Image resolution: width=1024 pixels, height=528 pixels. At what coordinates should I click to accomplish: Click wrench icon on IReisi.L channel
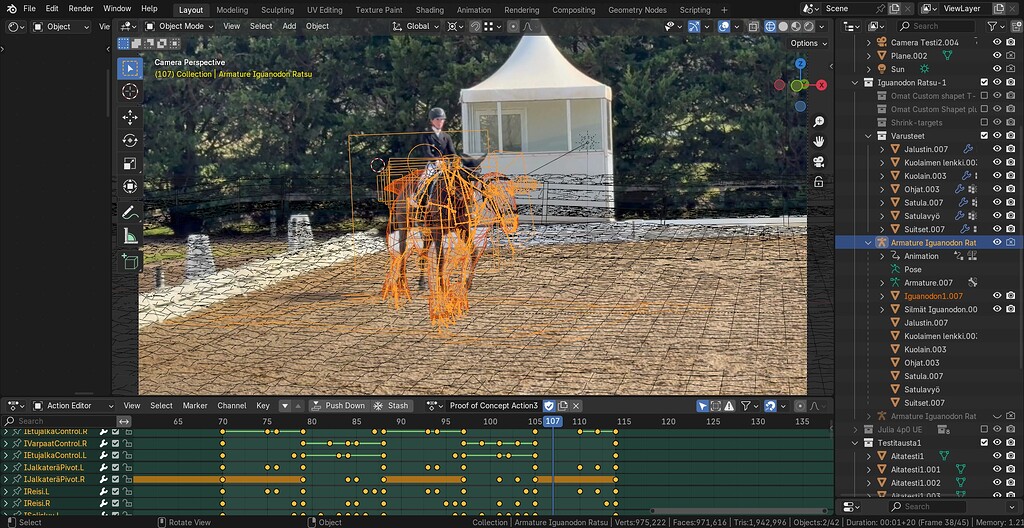click(103, 491)
